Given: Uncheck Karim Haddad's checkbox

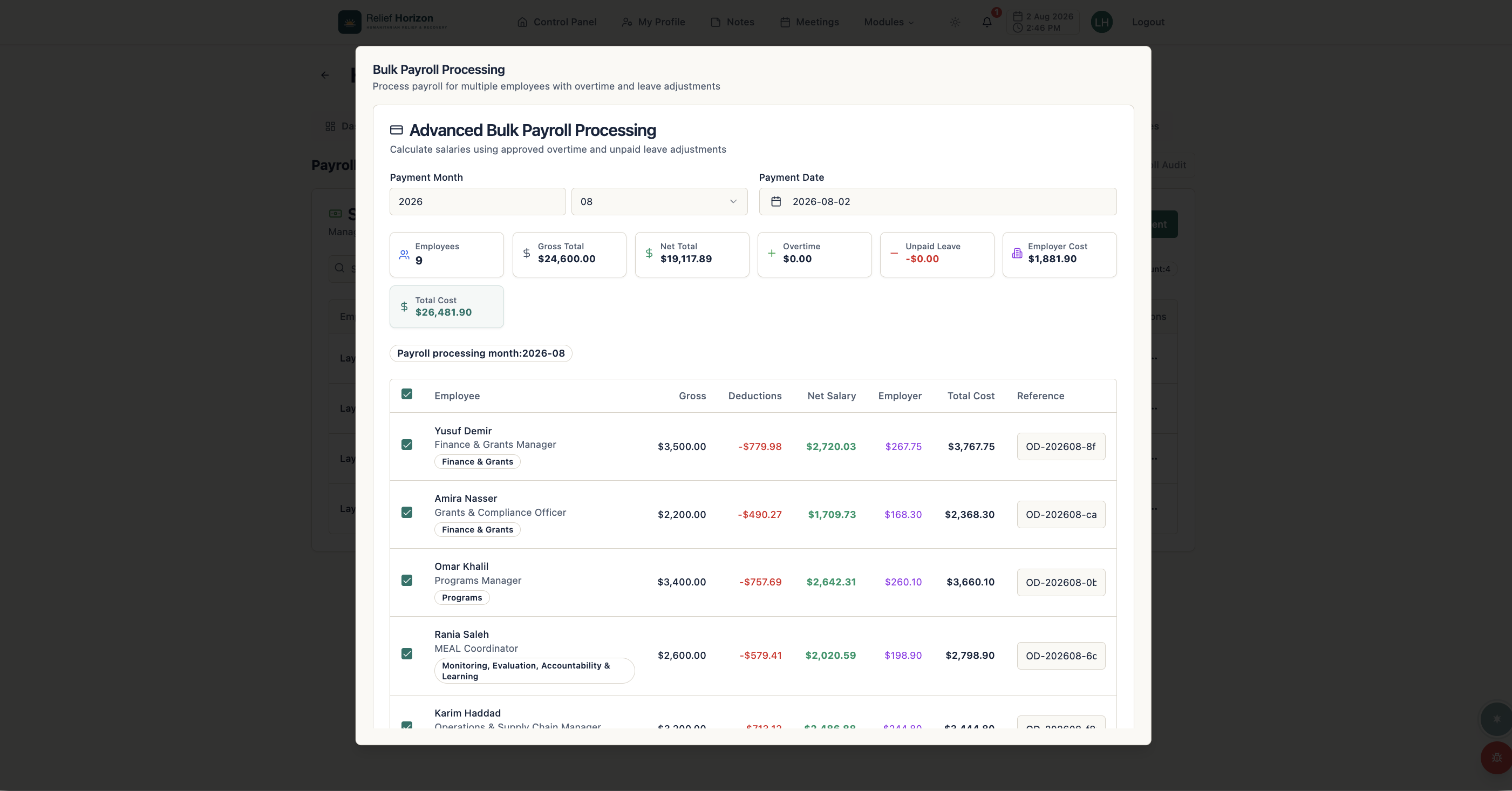Looking at the screenshot, I should click(407, 725).
